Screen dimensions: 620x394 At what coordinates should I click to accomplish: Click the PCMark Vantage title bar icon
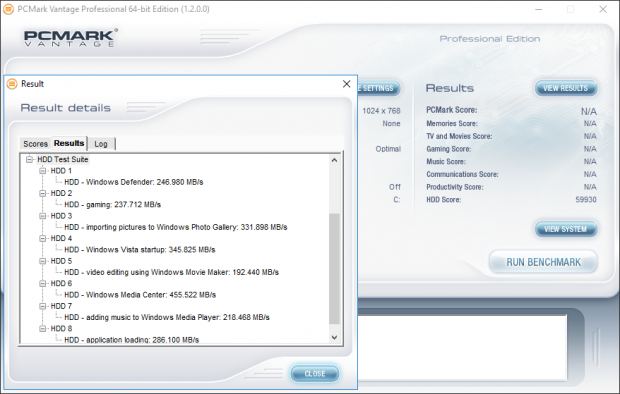[8, 9]
